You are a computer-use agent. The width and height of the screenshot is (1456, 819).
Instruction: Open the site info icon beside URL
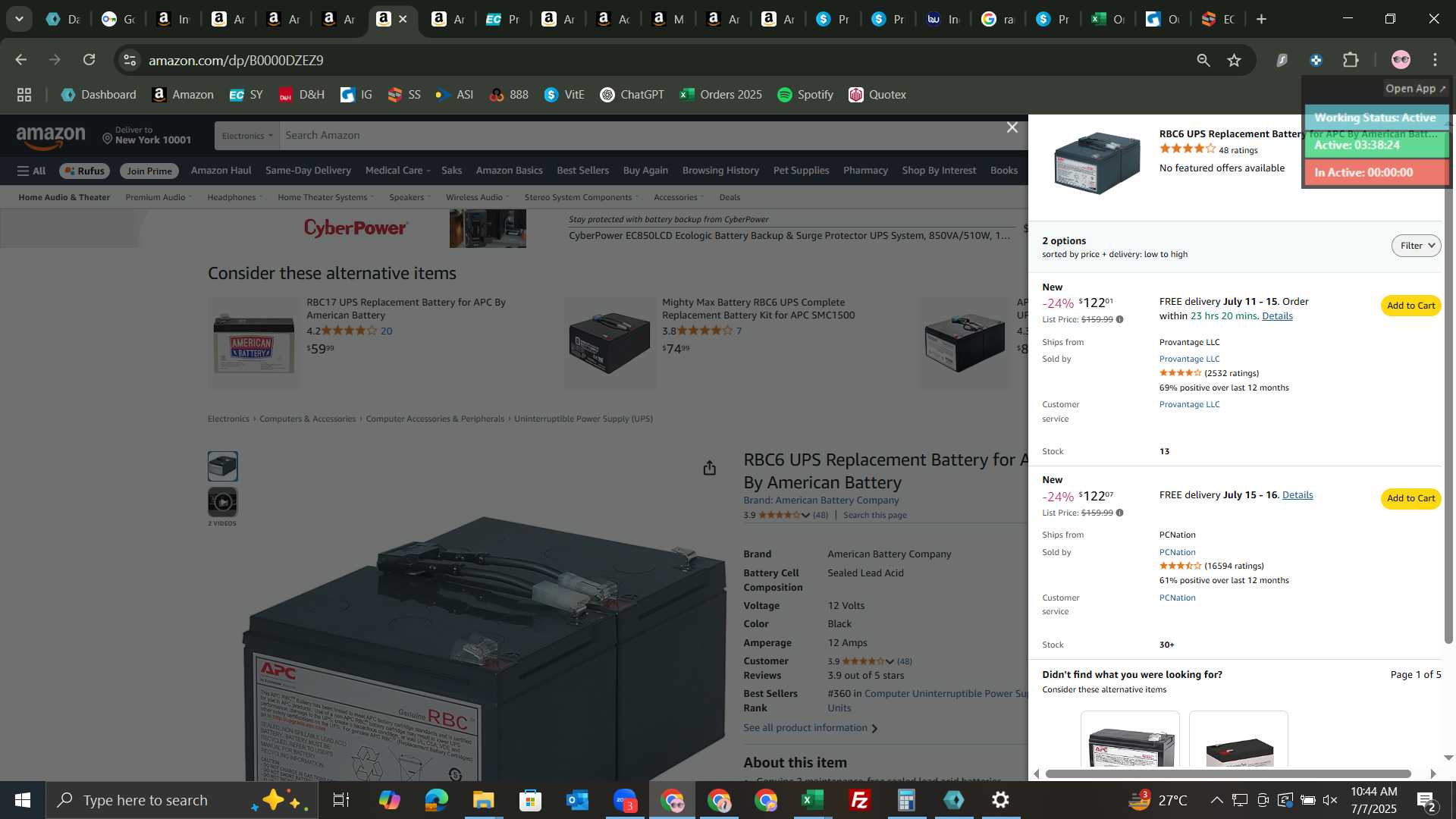130,60
